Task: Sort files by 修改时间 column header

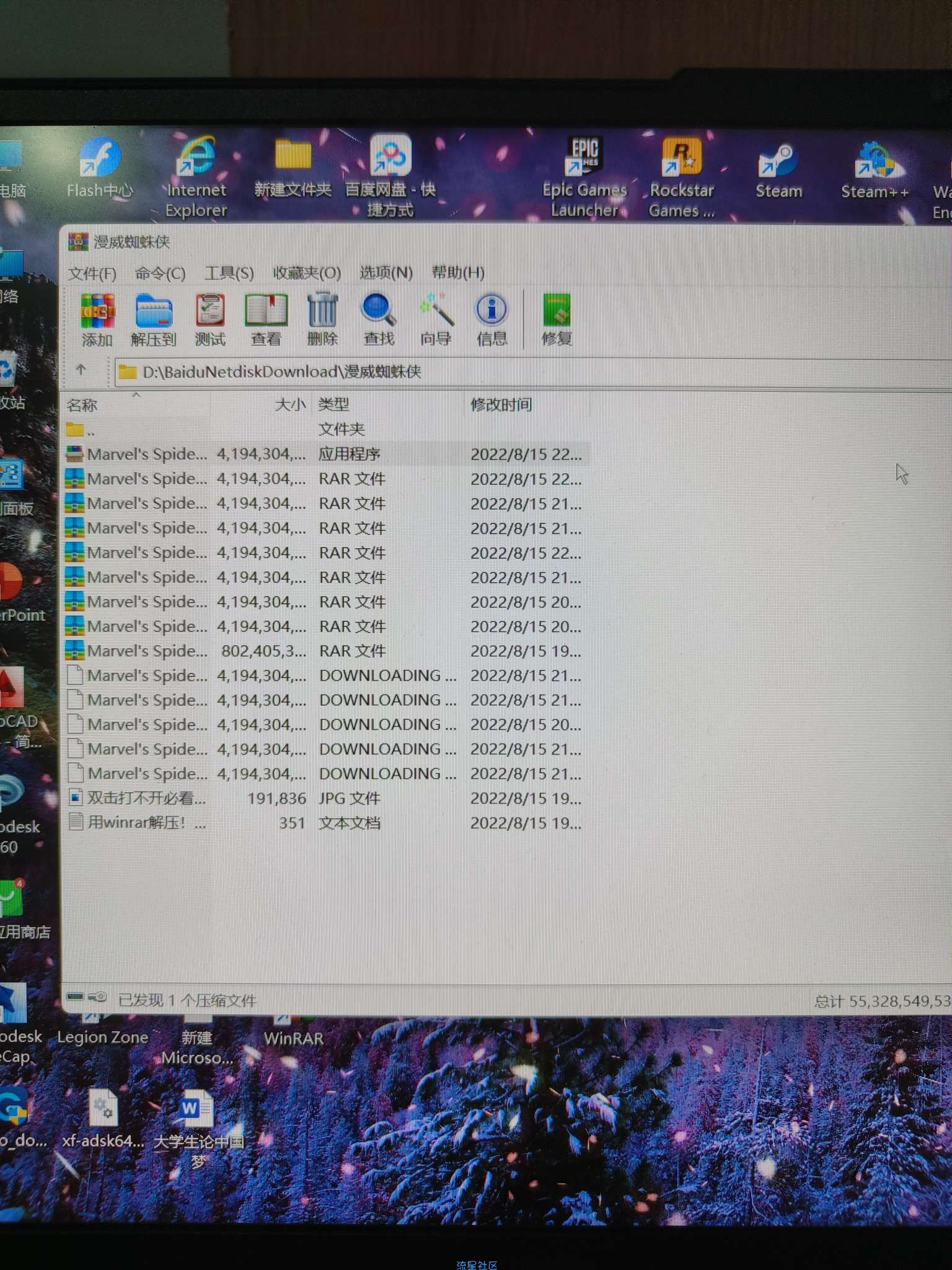Action: (x=501, y=405)
